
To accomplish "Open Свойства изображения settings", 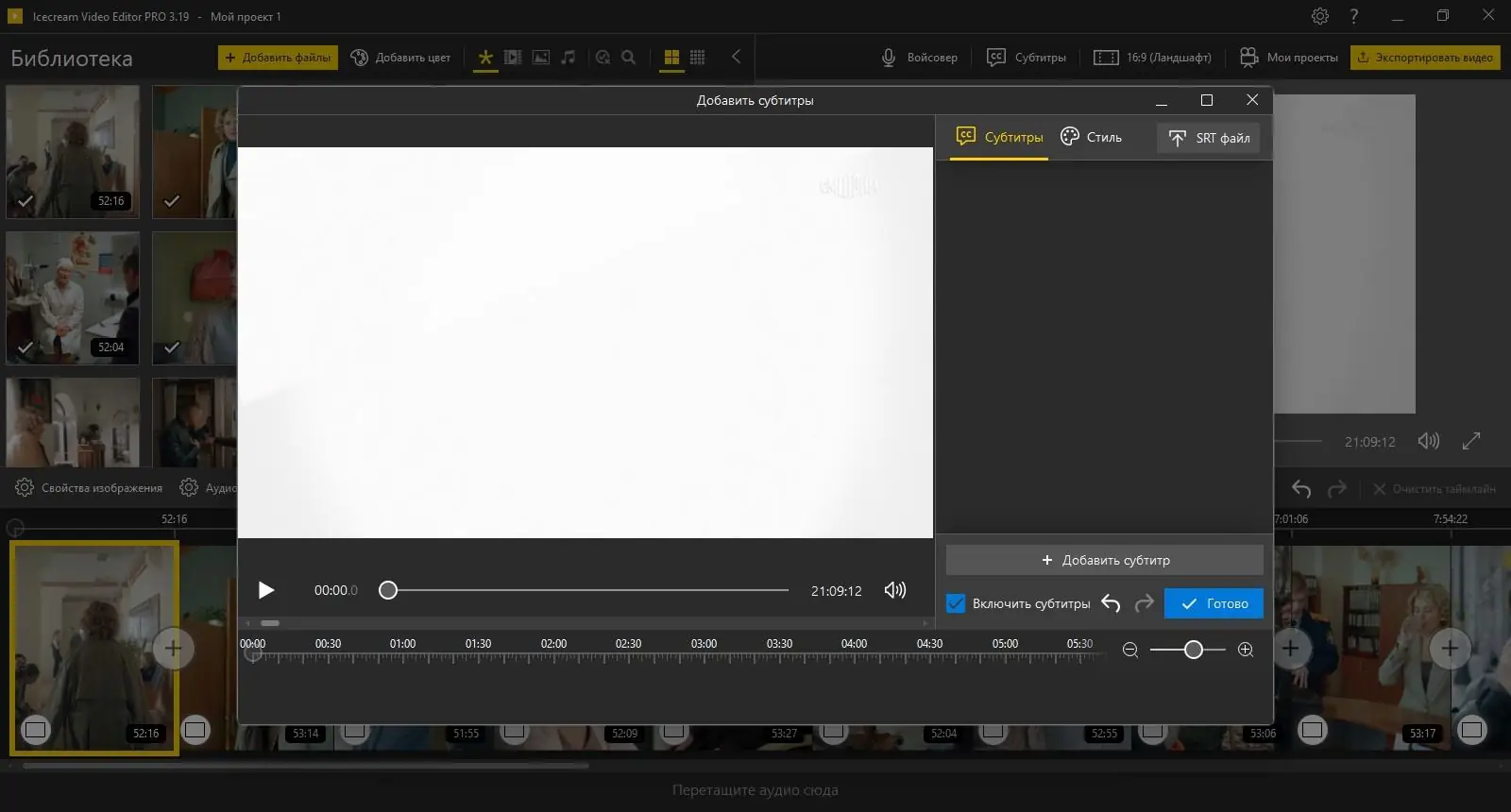I will coord(89,488).
